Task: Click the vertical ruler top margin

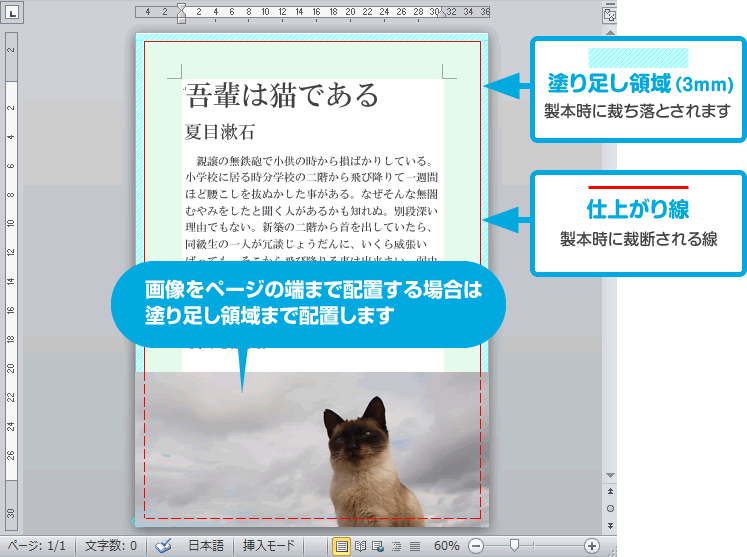Action: [11, 56]
